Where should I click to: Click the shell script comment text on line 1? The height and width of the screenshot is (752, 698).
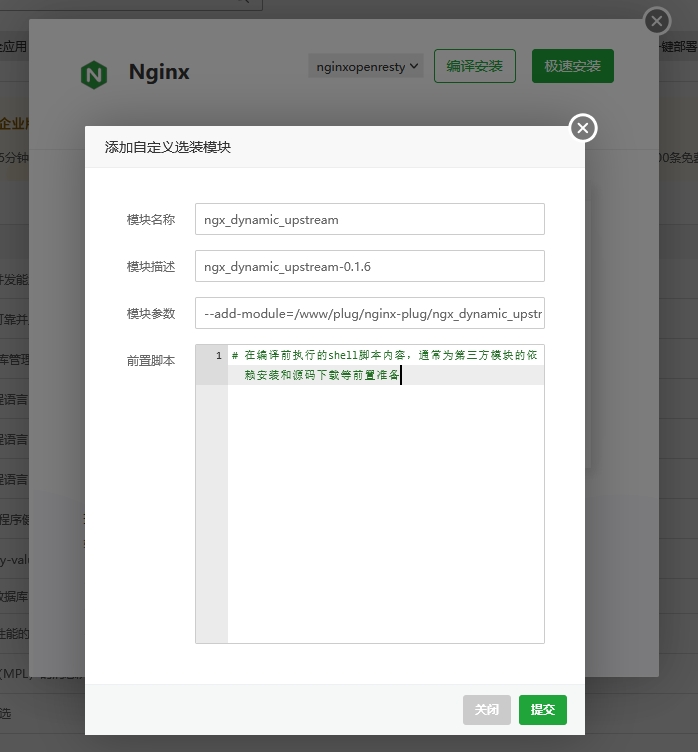385,365
